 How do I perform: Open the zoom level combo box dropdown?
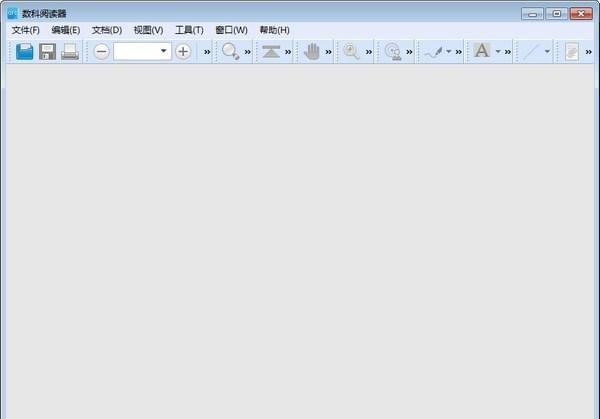coord(163,51)
